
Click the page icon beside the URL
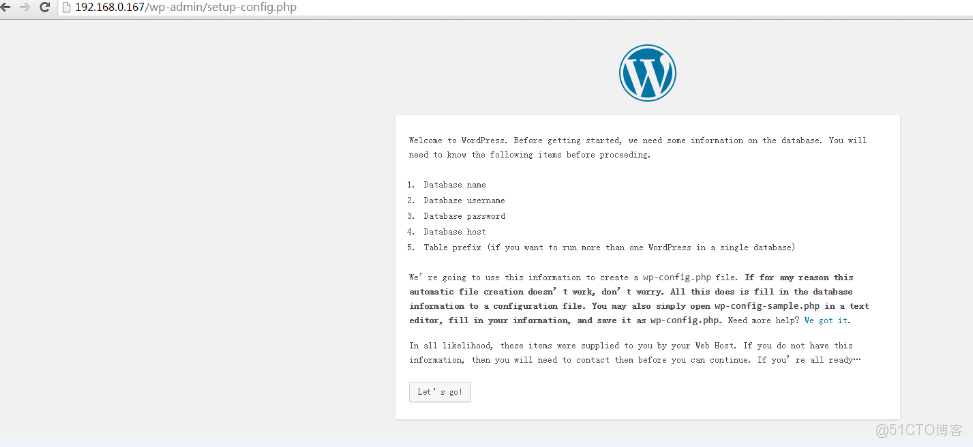click(x=66, y=8)
